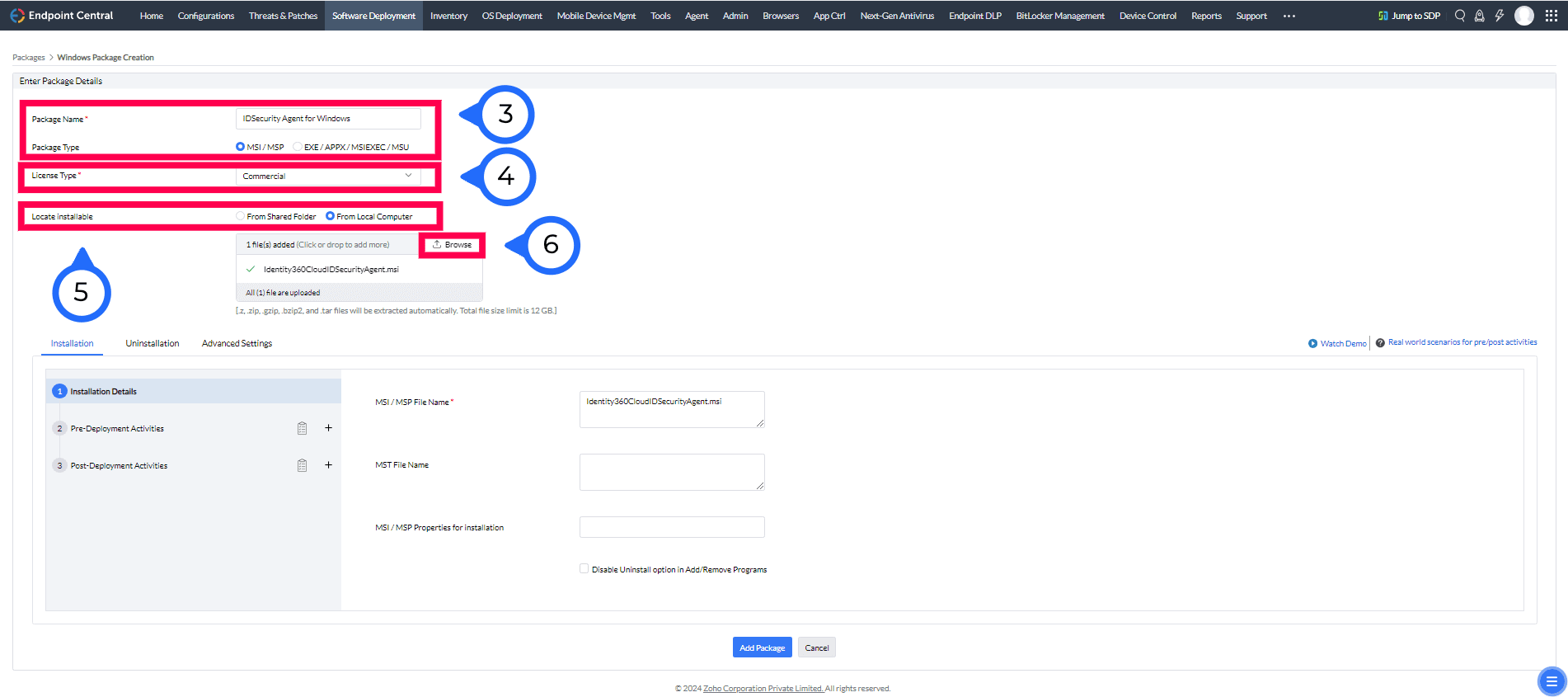Open Device Control module
The width and height of the screenshot is (1568, 697).
tap(1148, 16)
